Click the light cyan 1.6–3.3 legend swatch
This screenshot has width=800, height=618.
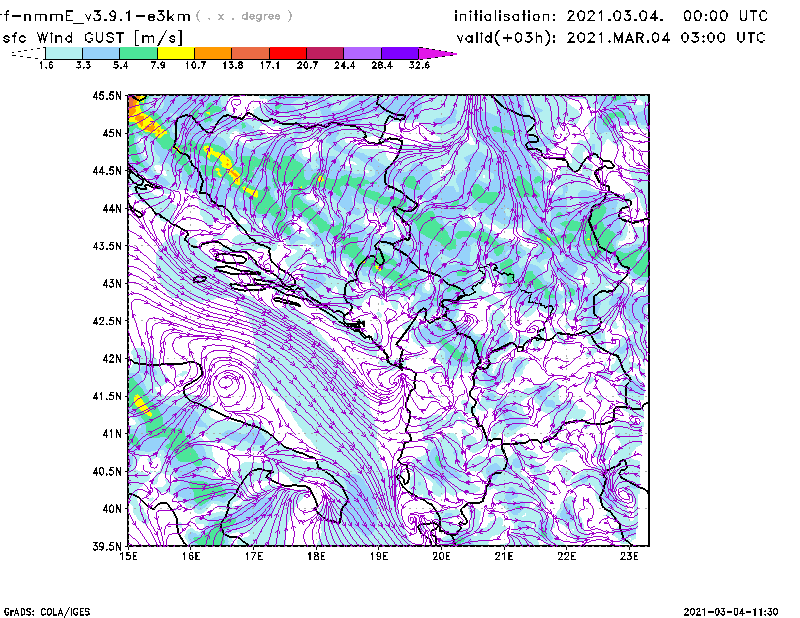pyautogui.click(x=64, y=53)
